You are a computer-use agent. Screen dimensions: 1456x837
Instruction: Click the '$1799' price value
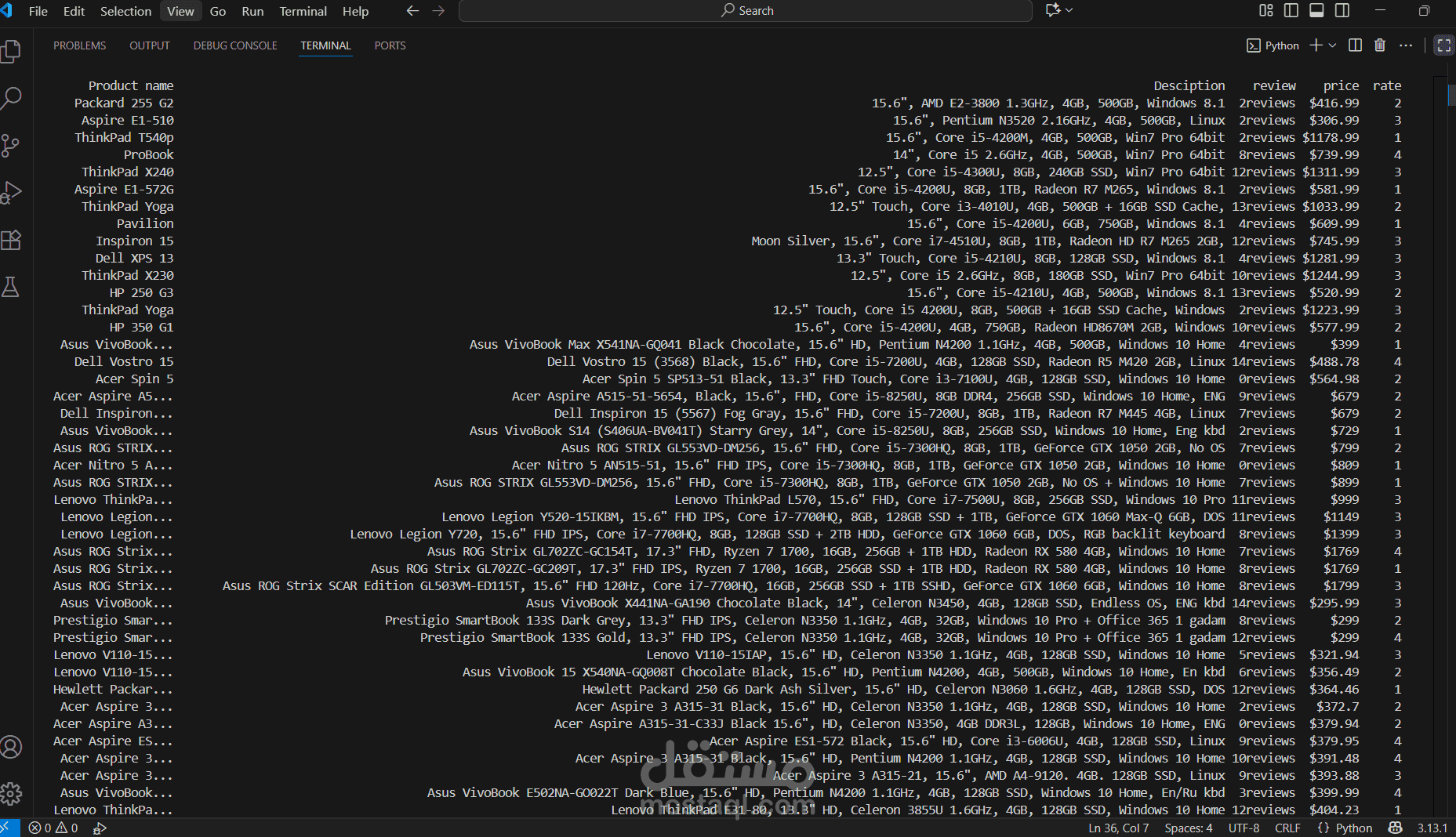1341,586
